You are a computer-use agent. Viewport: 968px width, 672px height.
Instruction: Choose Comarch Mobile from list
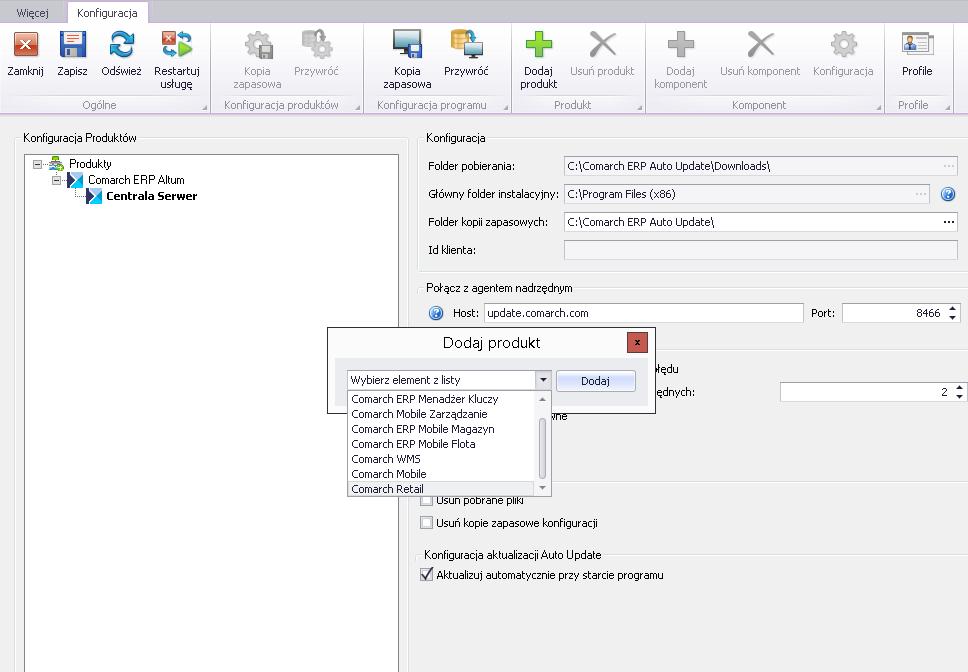tap(442, 474)
